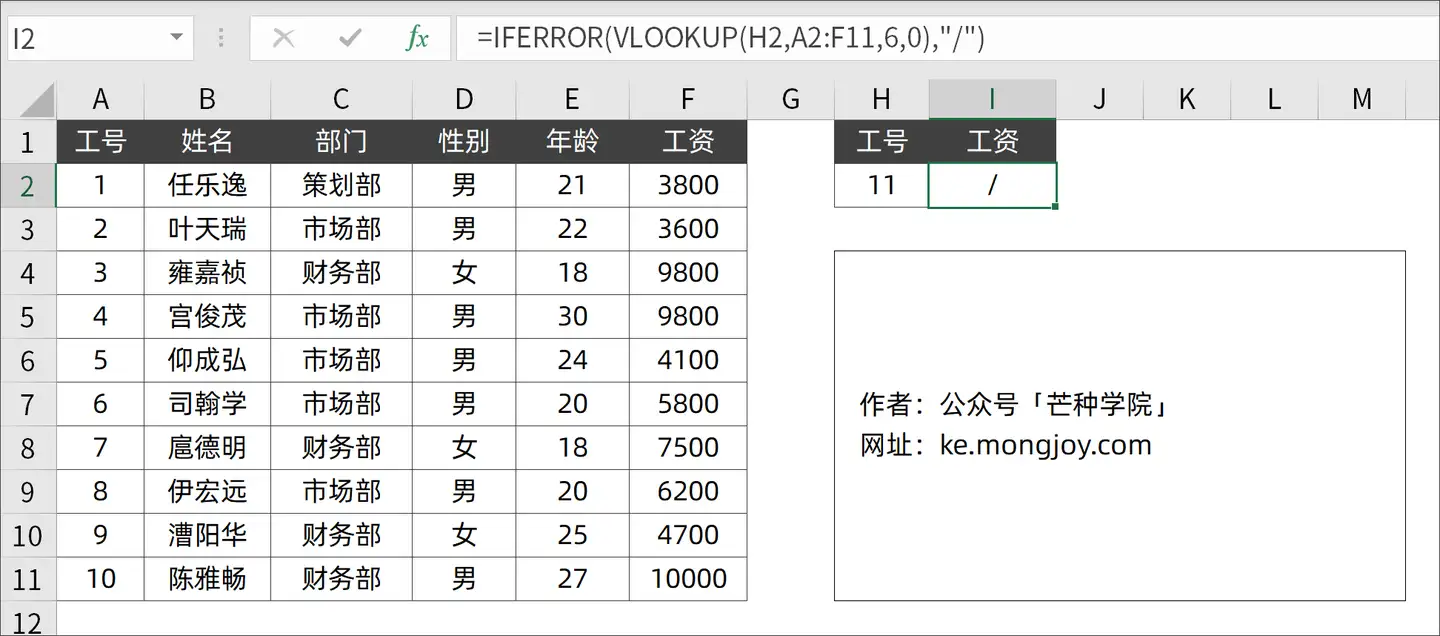Click the 工资 header in column I
1440x636 pixels.
click(992, 142)
